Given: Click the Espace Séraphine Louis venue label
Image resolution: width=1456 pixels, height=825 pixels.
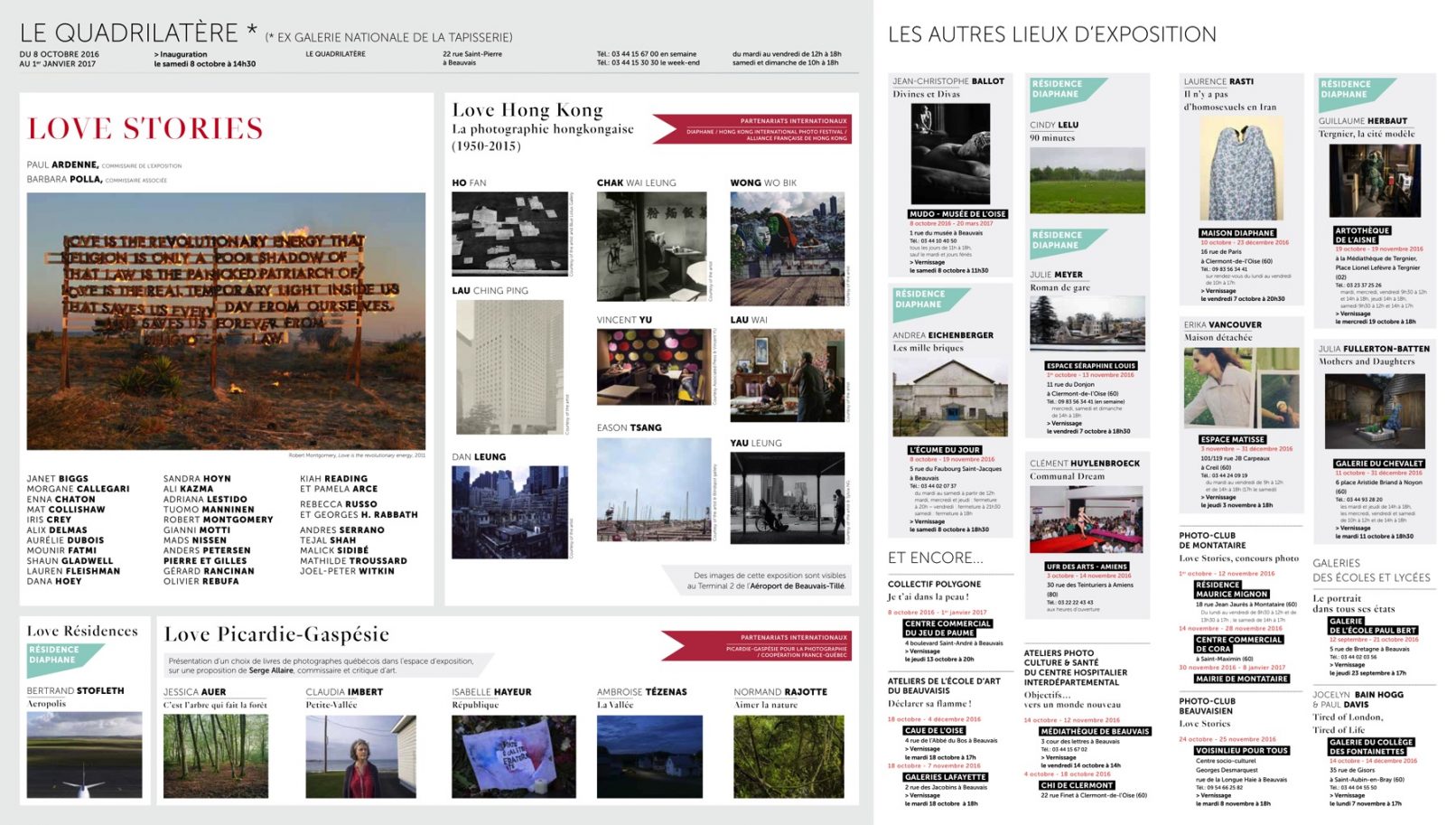Looking at the screenshot, I should point(1091,366).
